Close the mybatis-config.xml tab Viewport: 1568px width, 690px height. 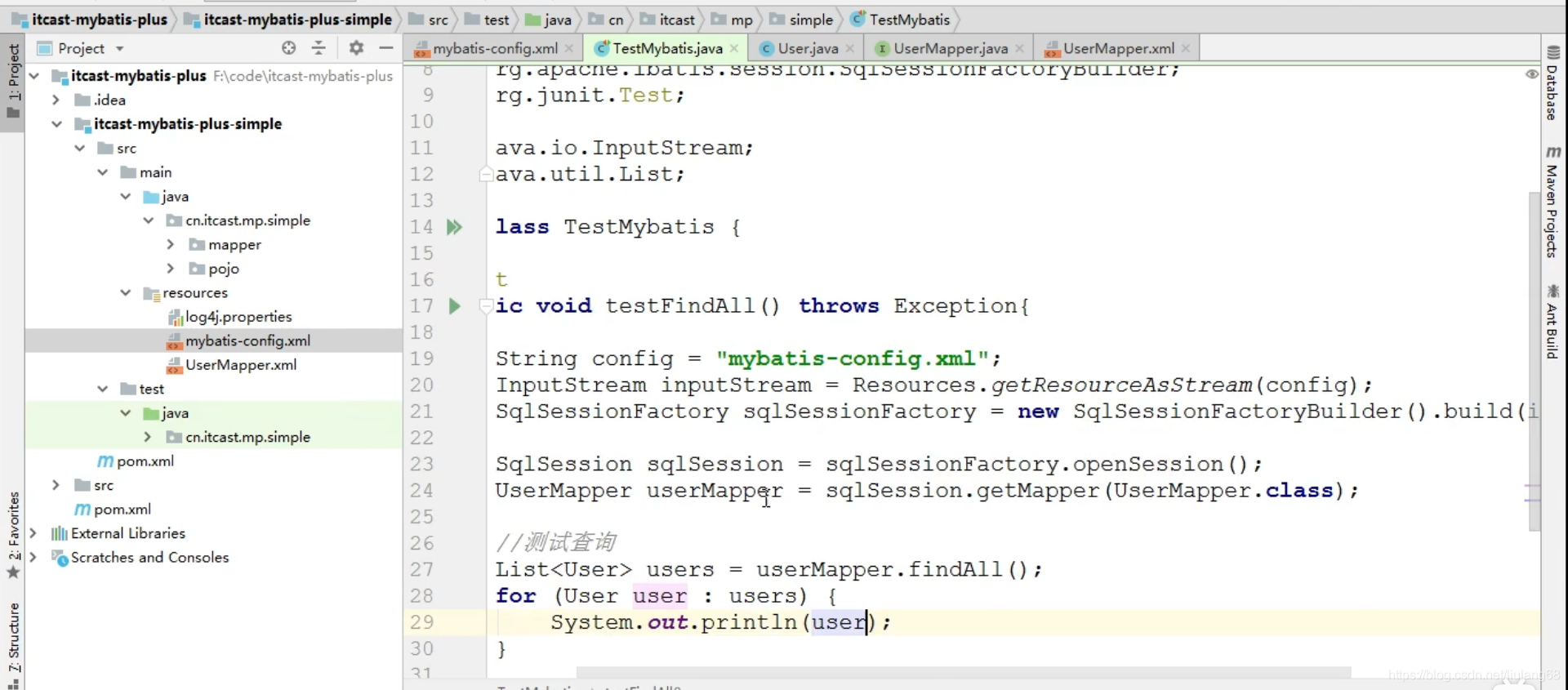click(569, 48)
